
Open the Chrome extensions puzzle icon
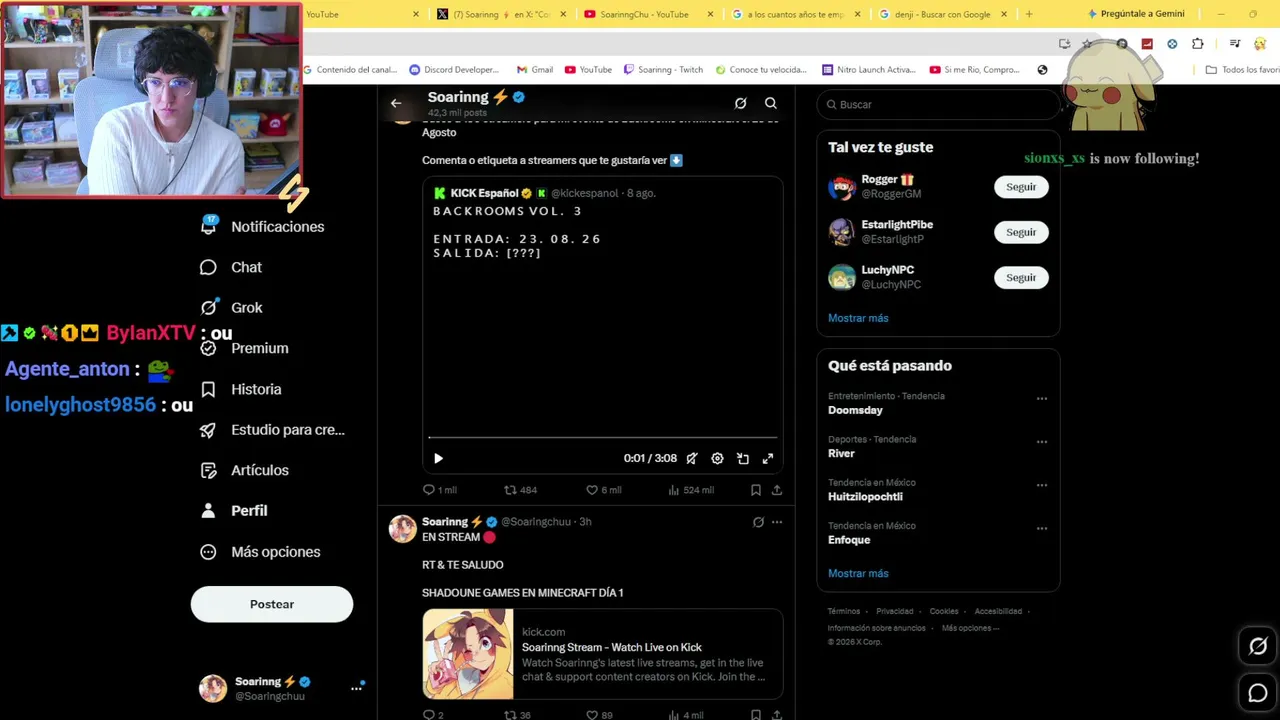click(1198, 44)
